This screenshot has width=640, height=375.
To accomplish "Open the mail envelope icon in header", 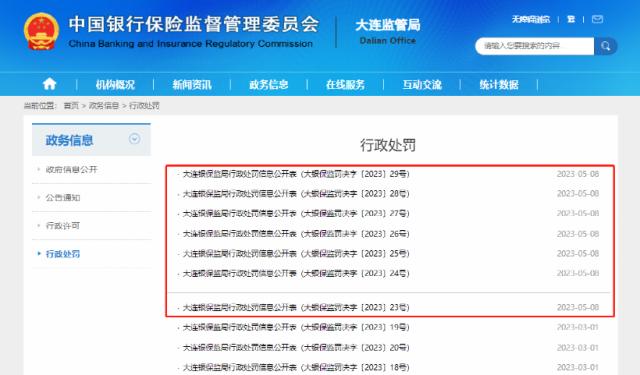I will click(598, 19).
